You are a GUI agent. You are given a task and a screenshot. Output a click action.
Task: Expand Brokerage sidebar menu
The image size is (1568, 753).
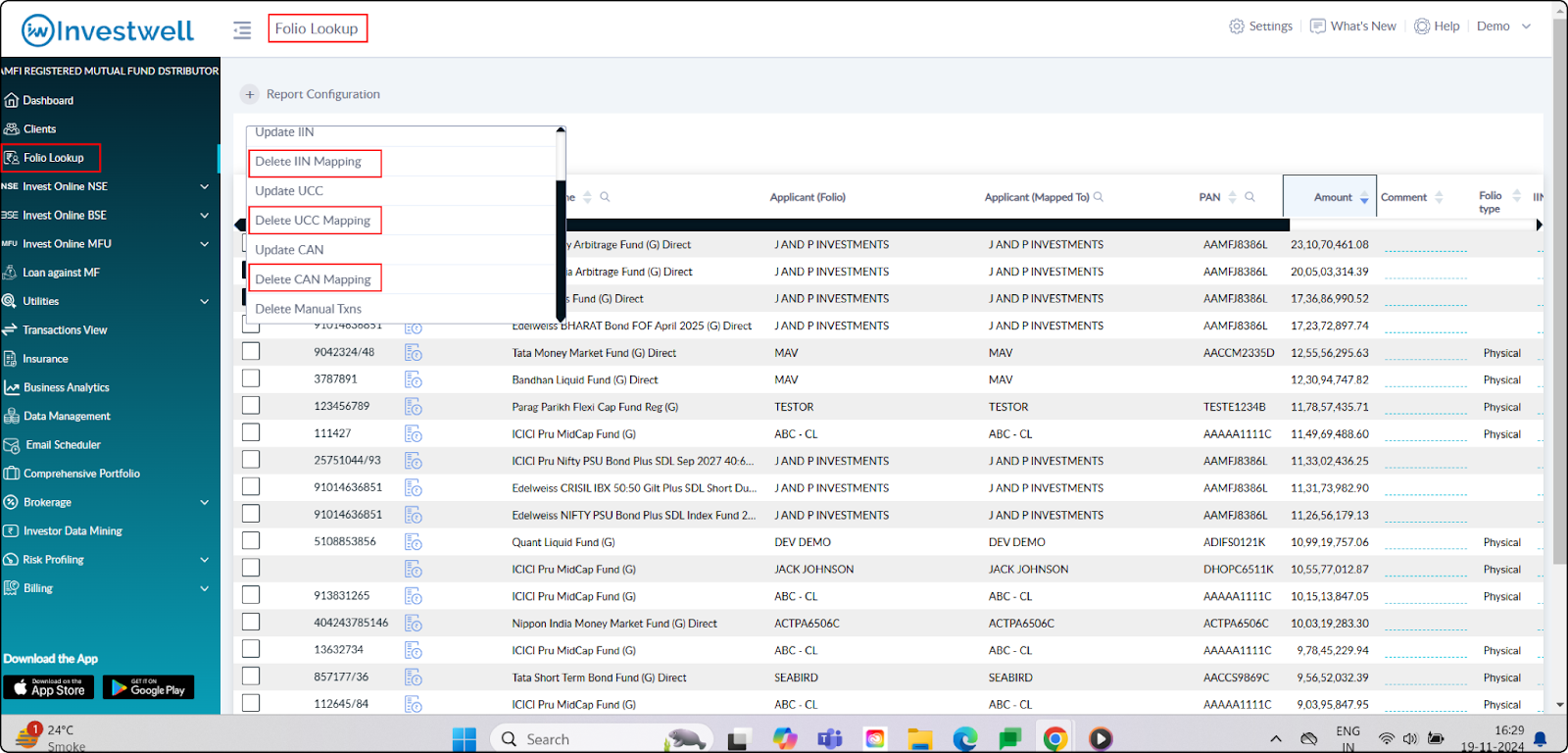pyautogui.click(x=205, y=502)
